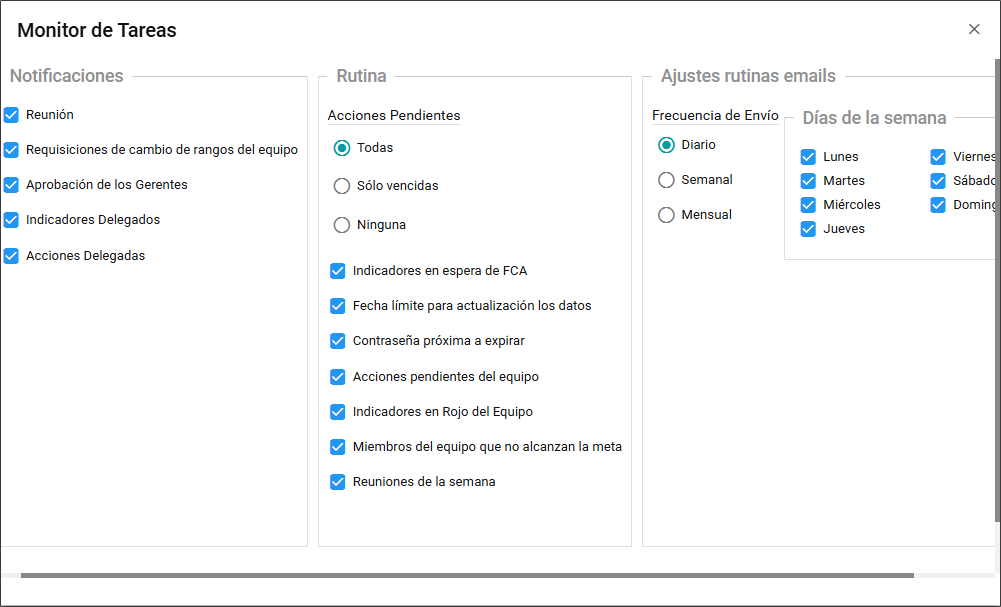
Task: Choose Sólo vencidas pending actions option
Action: [x=342, y=186]
